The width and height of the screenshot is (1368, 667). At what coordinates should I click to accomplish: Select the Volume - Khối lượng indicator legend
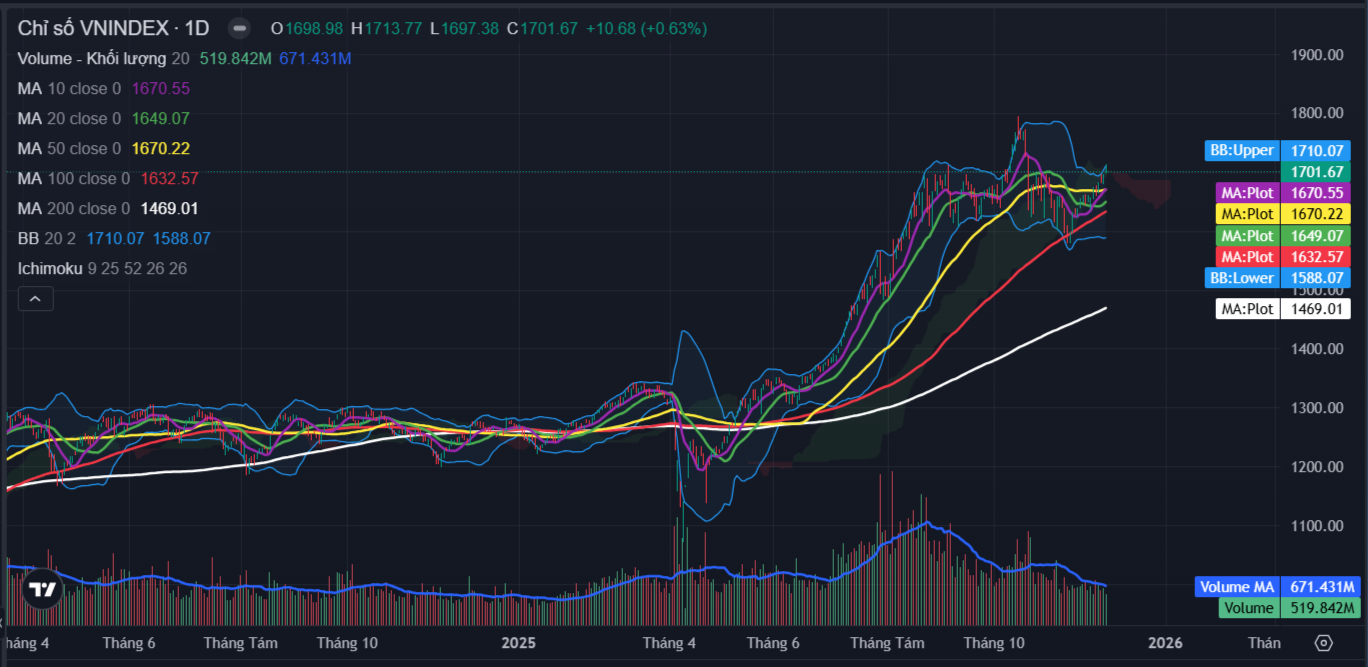tap(92, 59)
